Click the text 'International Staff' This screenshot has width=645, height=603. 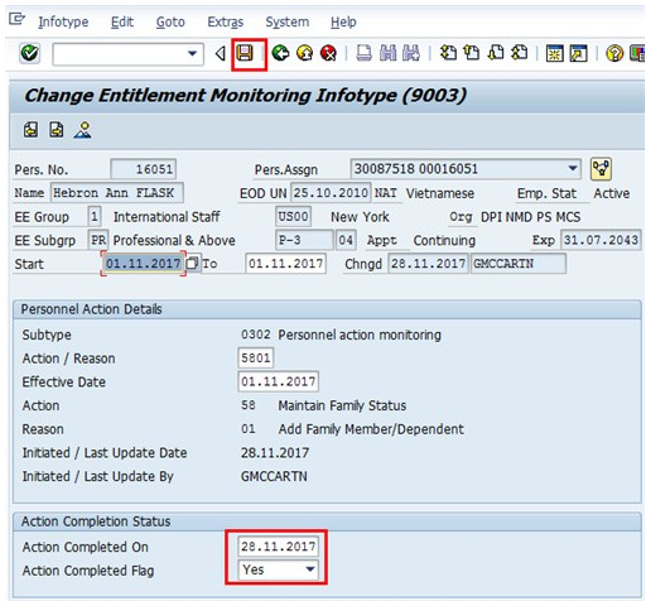(167, 217)
